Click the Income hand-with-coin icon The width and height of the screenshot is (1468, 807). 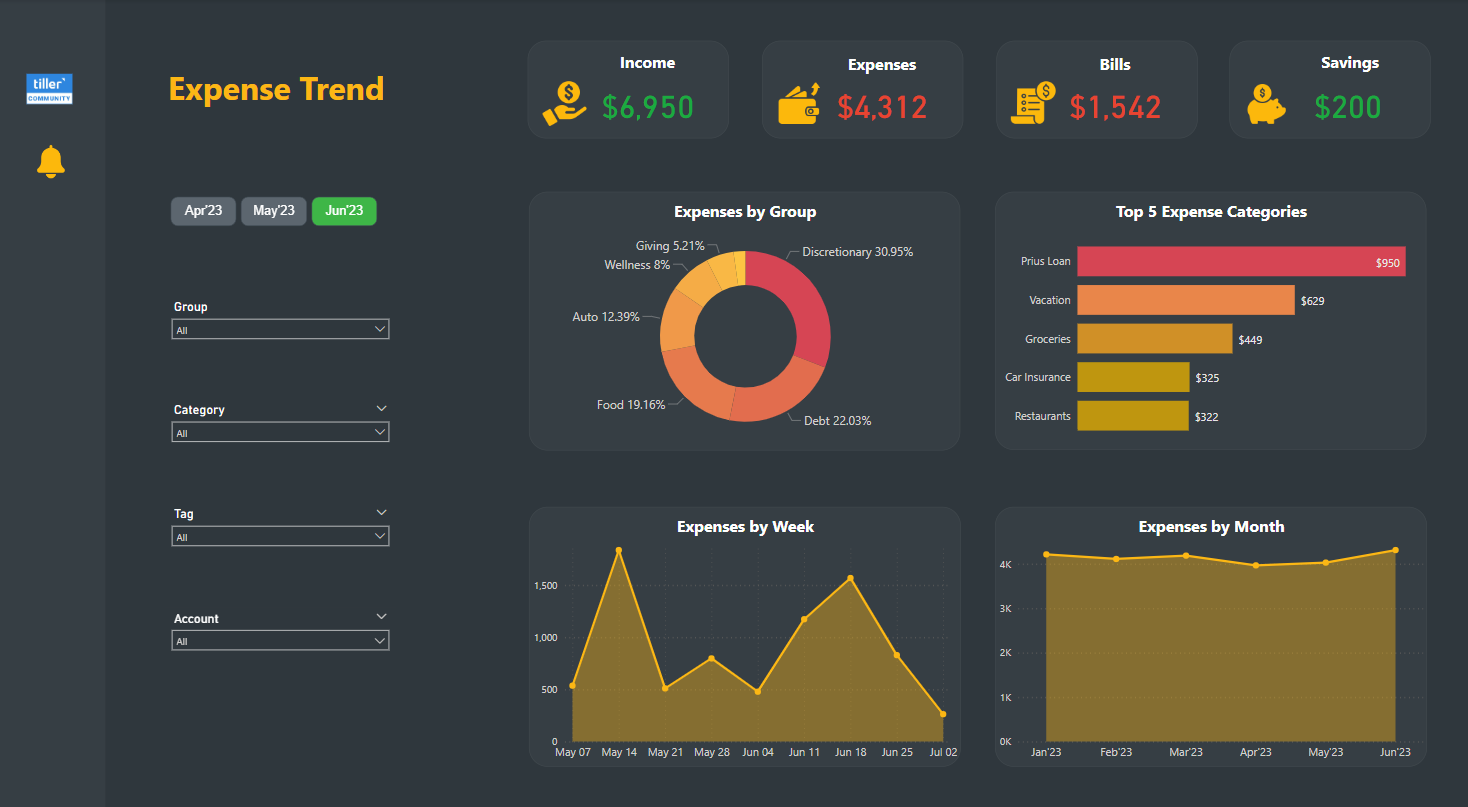tap(565, 103)
